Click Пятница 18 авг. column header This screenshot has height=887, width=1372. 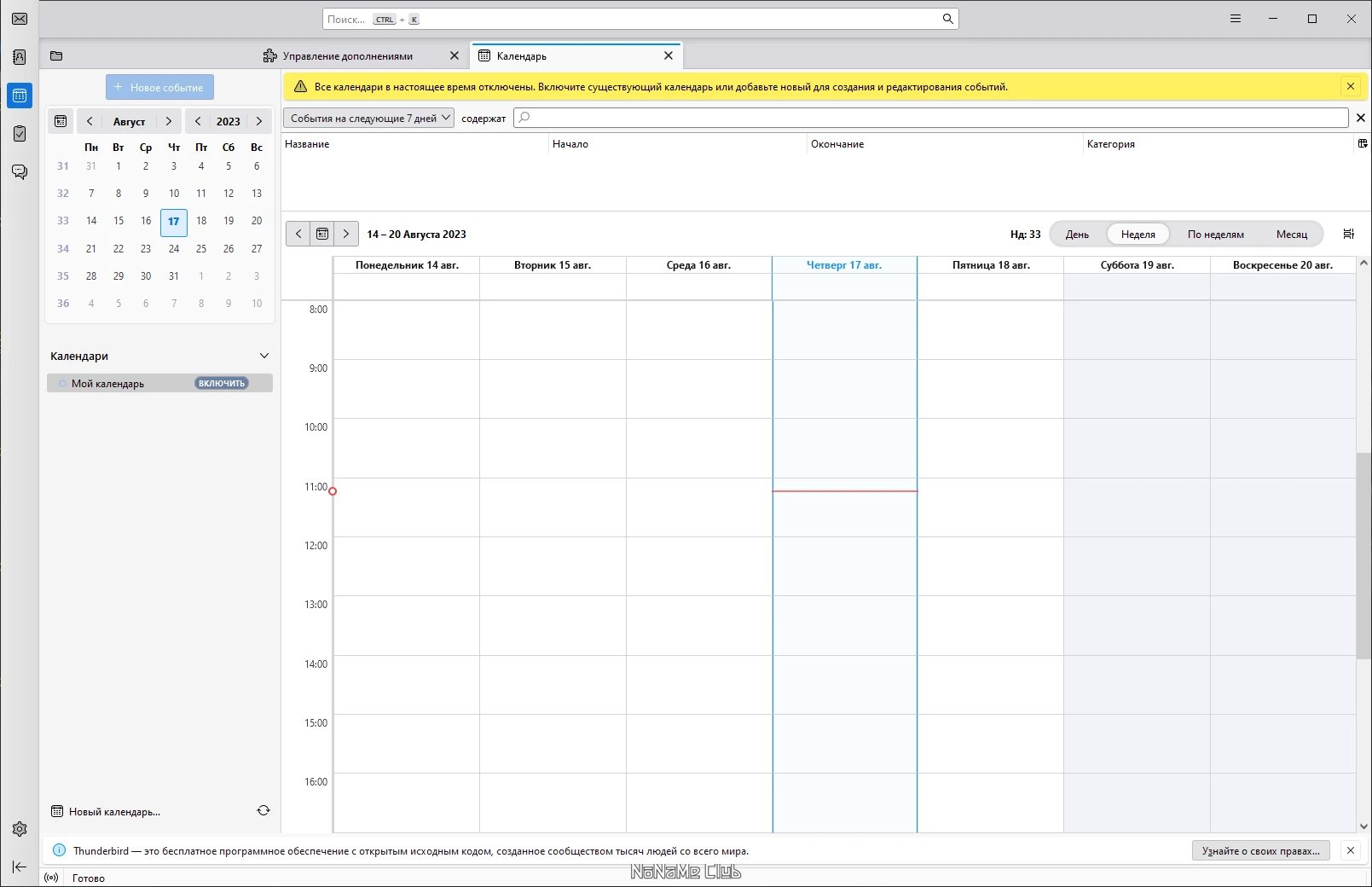991,265
